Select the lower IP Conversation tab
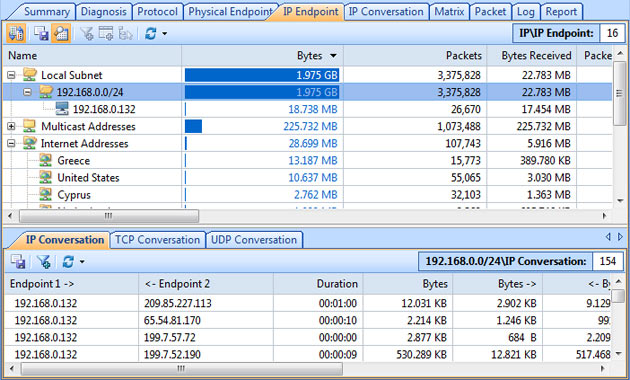 click(x=64, y=240)
